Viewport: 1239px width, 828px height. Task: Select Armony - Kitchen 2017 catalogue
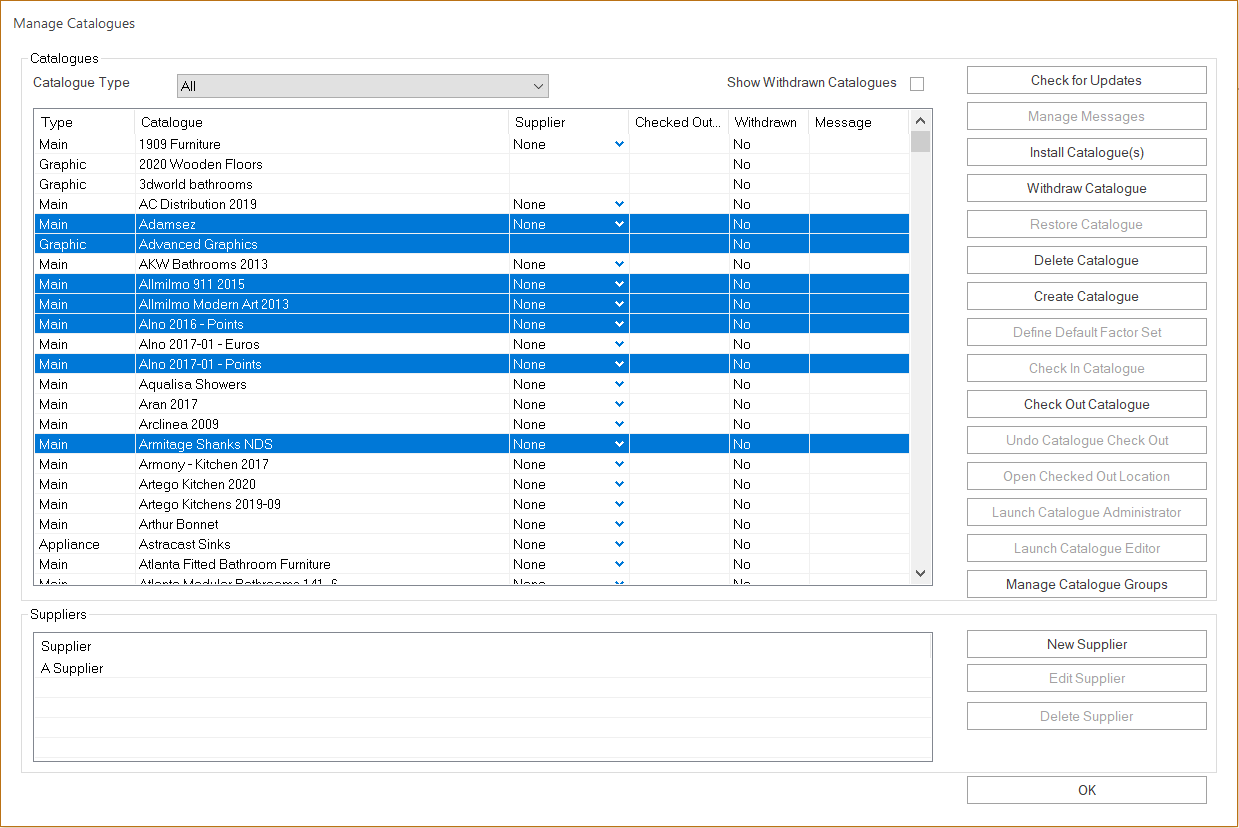(x=472, y=464)
